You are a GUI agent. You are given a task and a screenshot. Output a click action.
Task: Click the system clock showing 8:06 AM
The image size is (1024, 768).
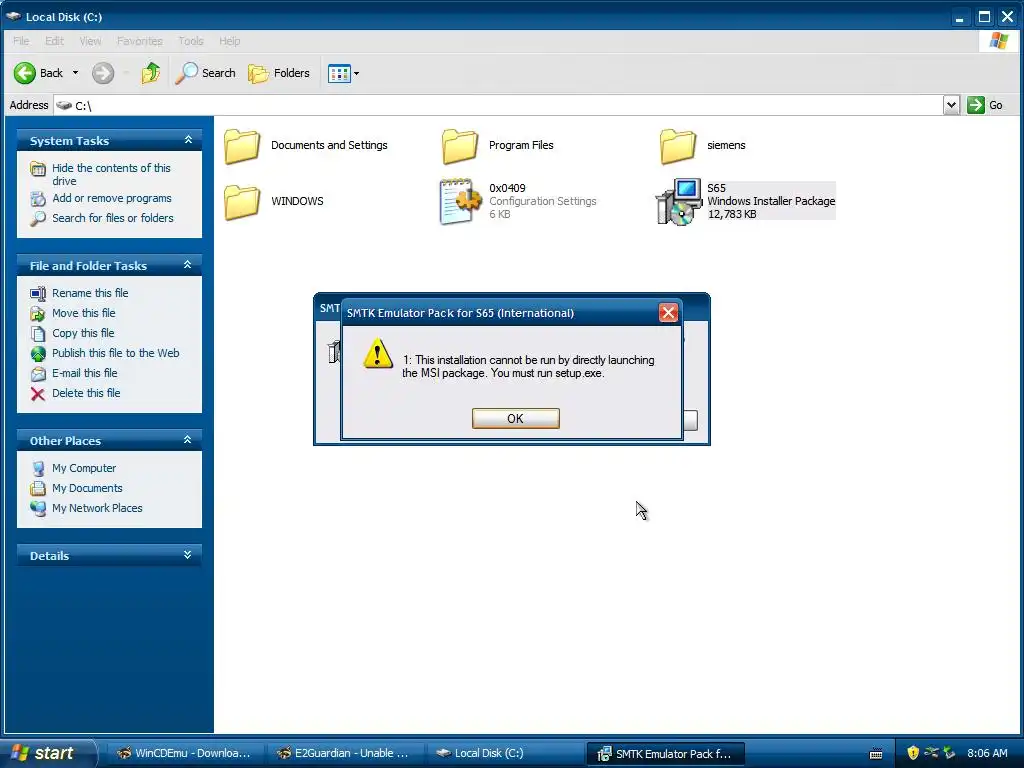987,754
